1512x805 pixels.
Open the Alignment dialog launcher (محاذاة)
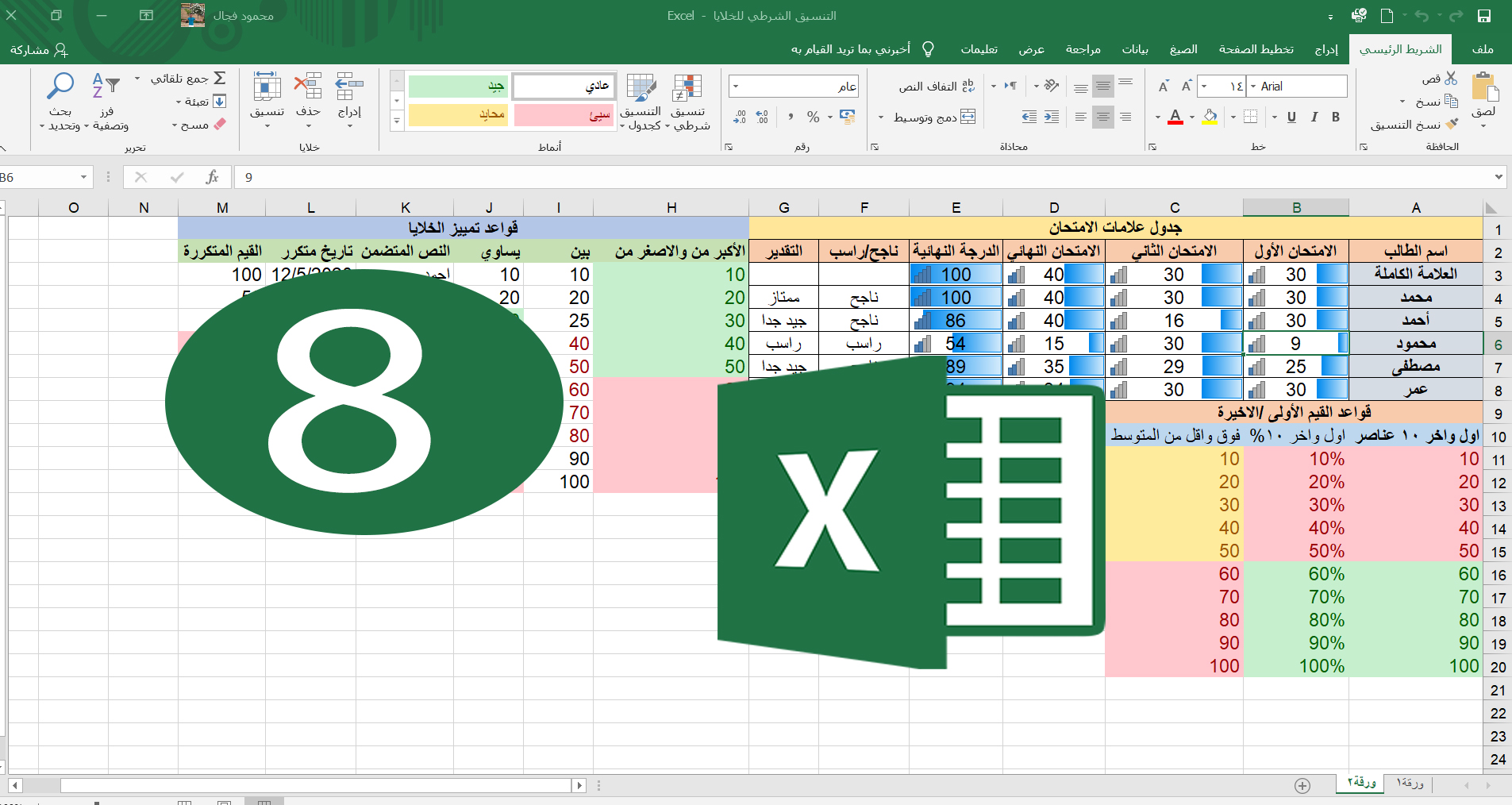tap(875, 147)
